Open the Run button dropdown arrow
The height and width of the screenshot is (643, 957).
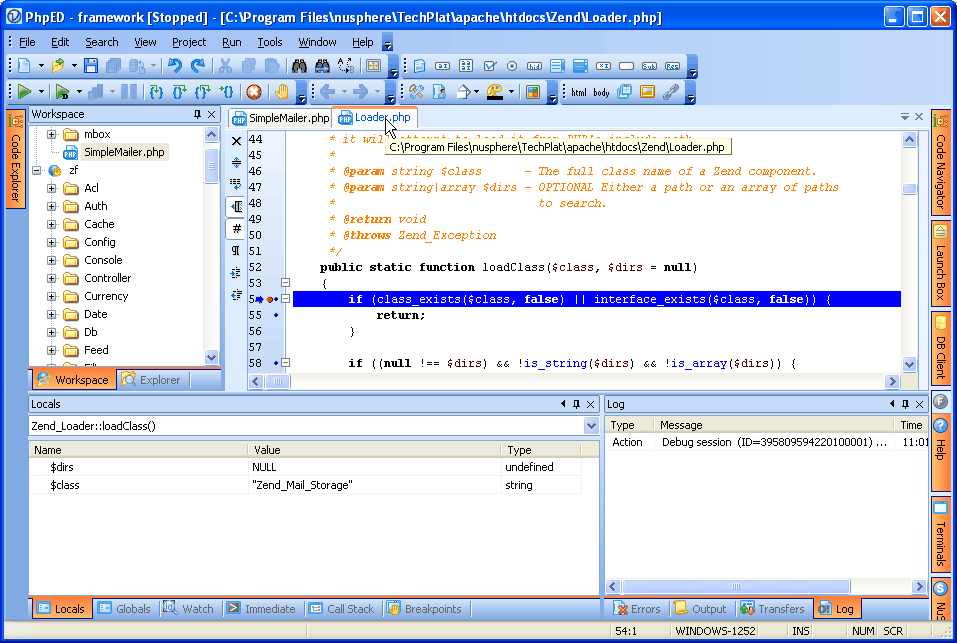(41, 92)
